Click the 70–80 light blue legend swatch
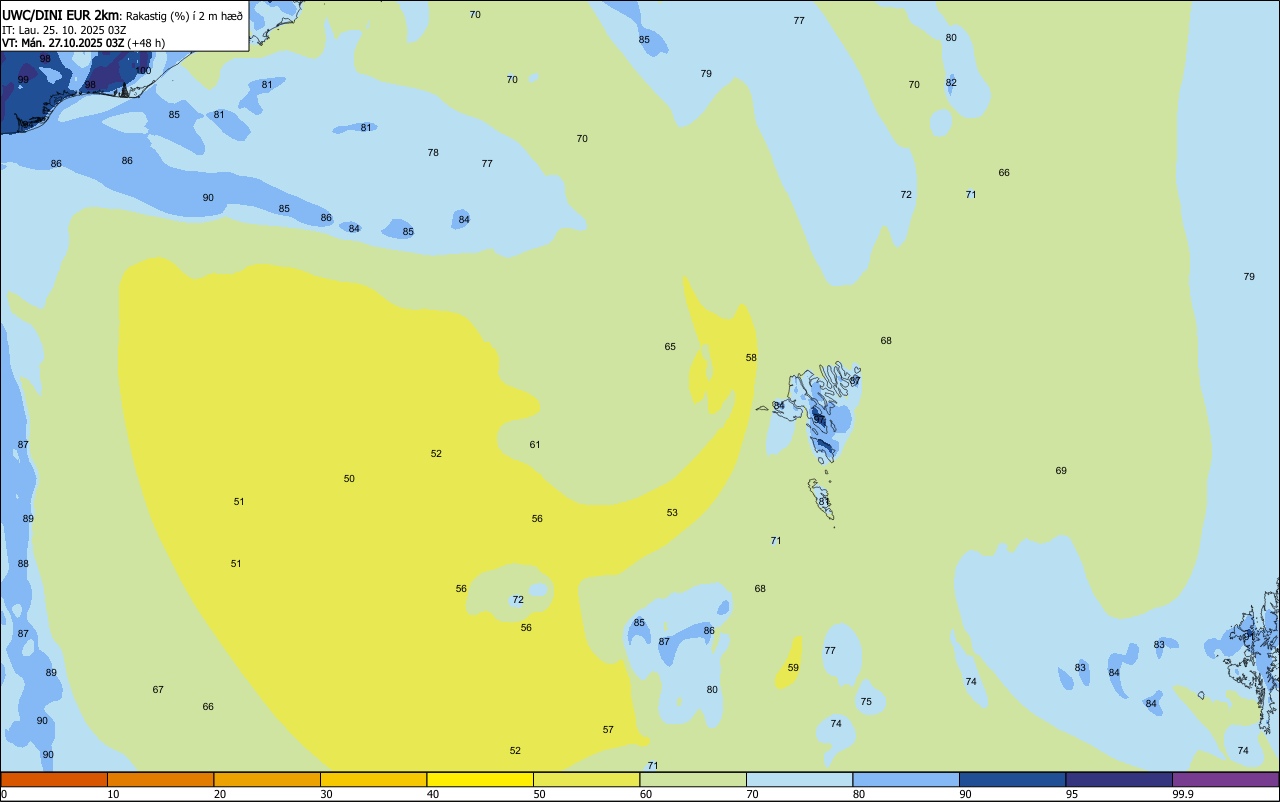Viewport: 1280px width, 802px height. [799, 779]
